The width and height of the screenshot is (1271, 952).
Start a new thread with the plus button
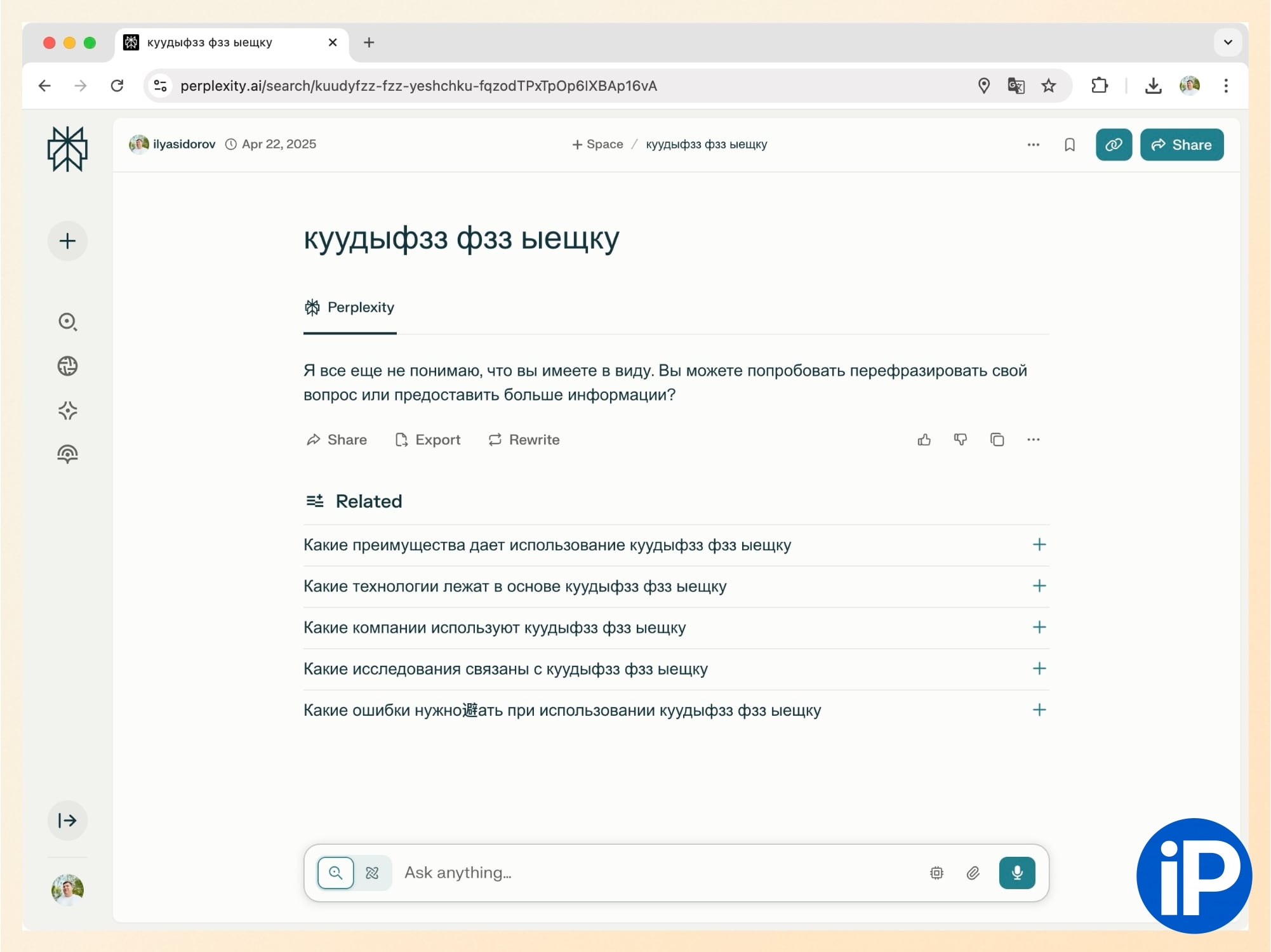(67, 241)
